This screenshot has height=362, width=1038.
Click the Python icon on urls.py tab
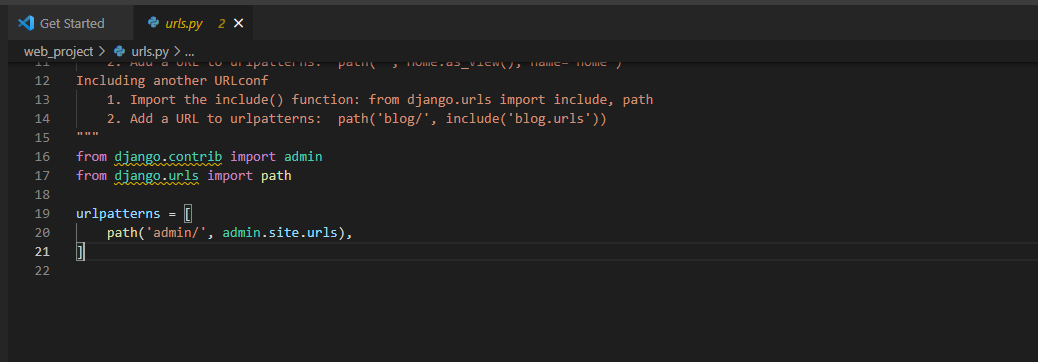click(x=153, y=23)
